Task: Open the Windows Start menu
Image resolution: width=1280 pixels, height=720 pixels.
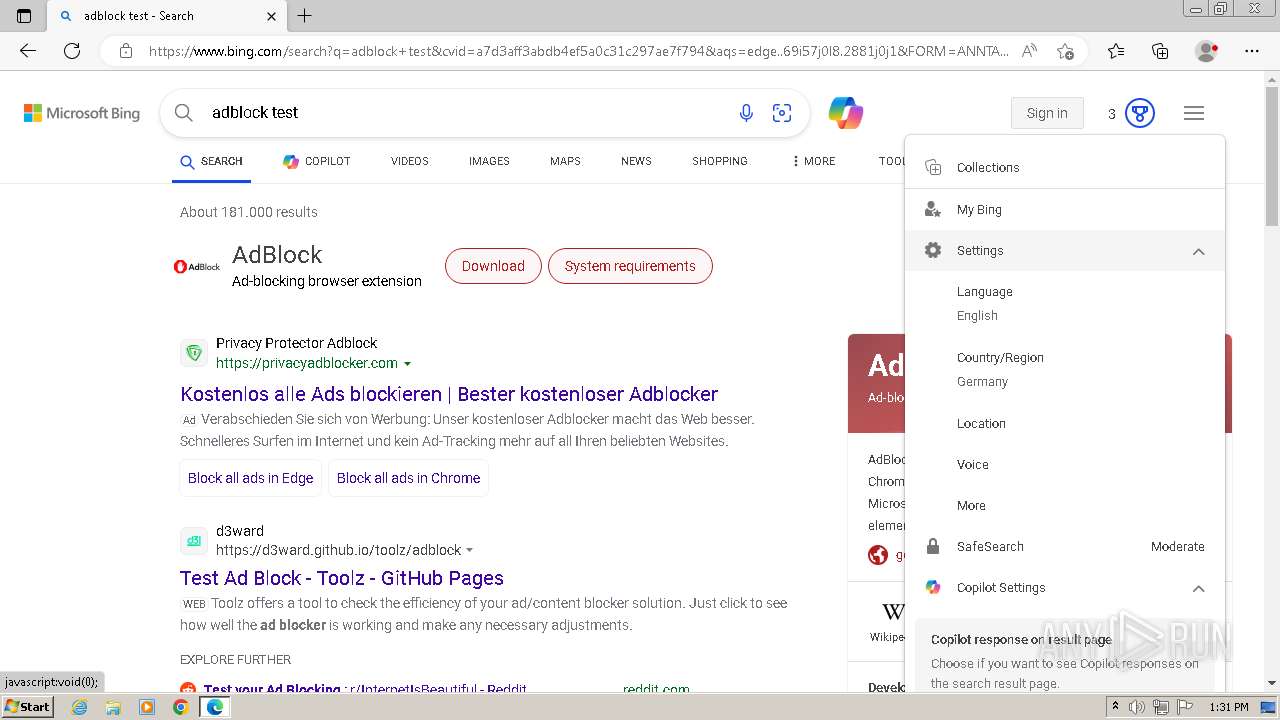Action: click(27, 706)
